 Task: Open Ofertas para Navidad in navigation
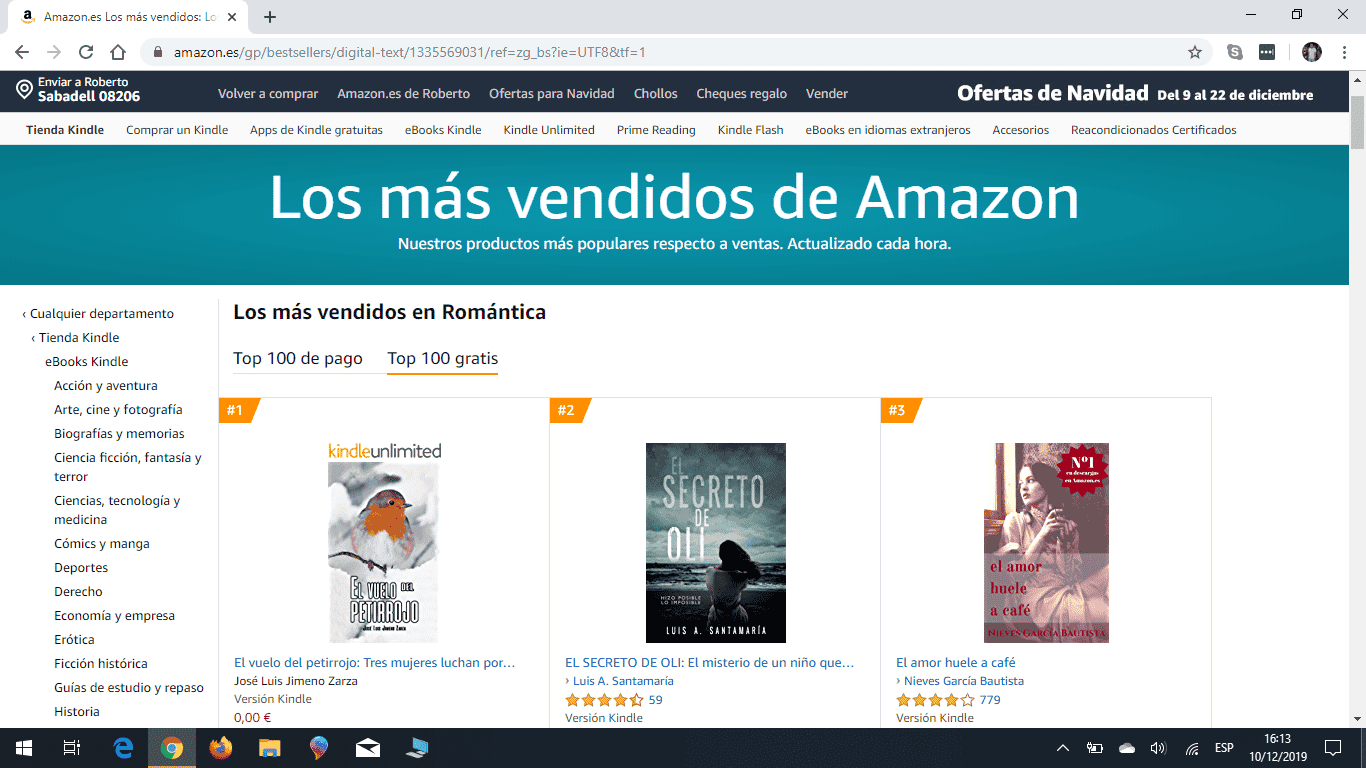point(552,94)
